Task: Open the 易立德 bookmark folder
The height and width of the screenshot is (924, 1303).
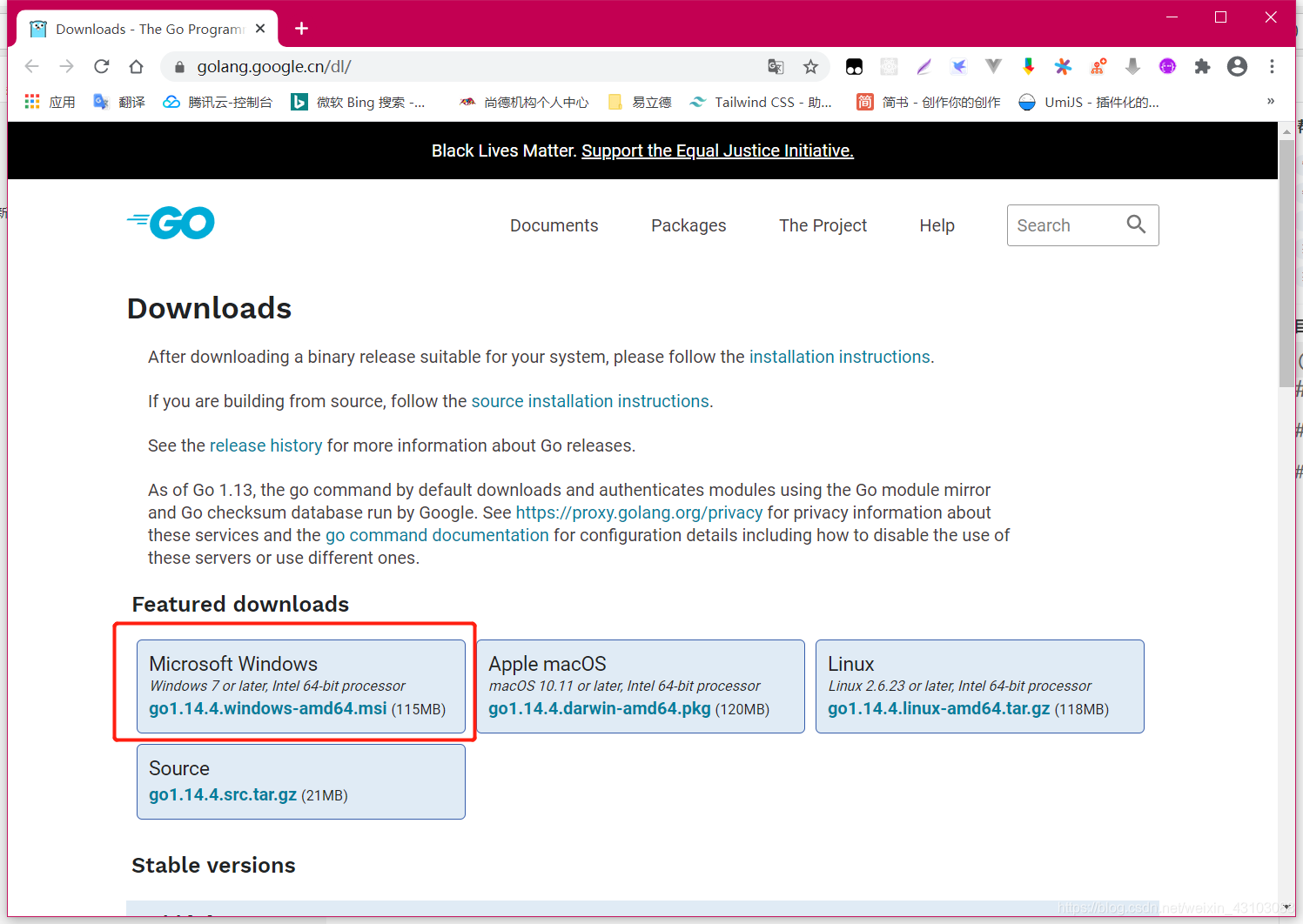Action: tap(640, 102)
